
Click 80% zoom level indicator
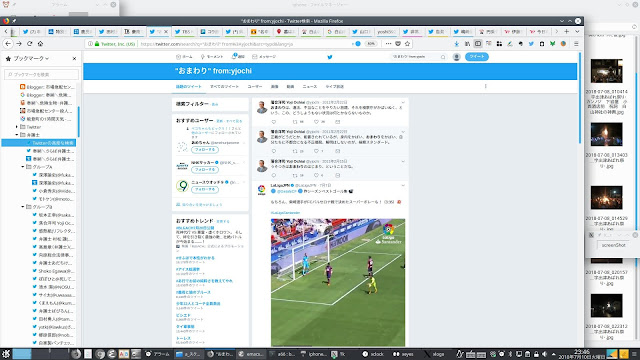tap(371, 44)
